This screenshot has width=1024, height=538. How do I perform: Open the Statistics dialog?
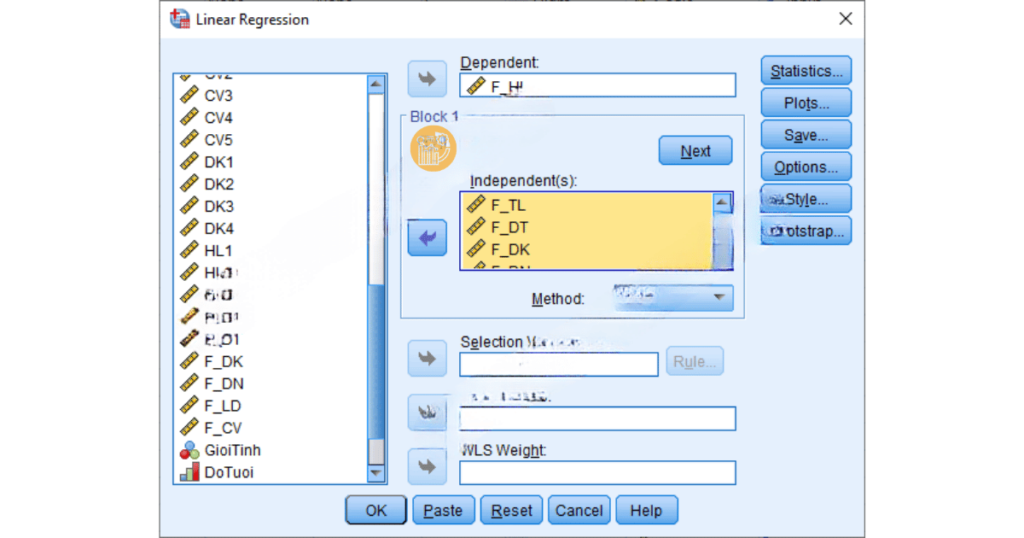806,71
